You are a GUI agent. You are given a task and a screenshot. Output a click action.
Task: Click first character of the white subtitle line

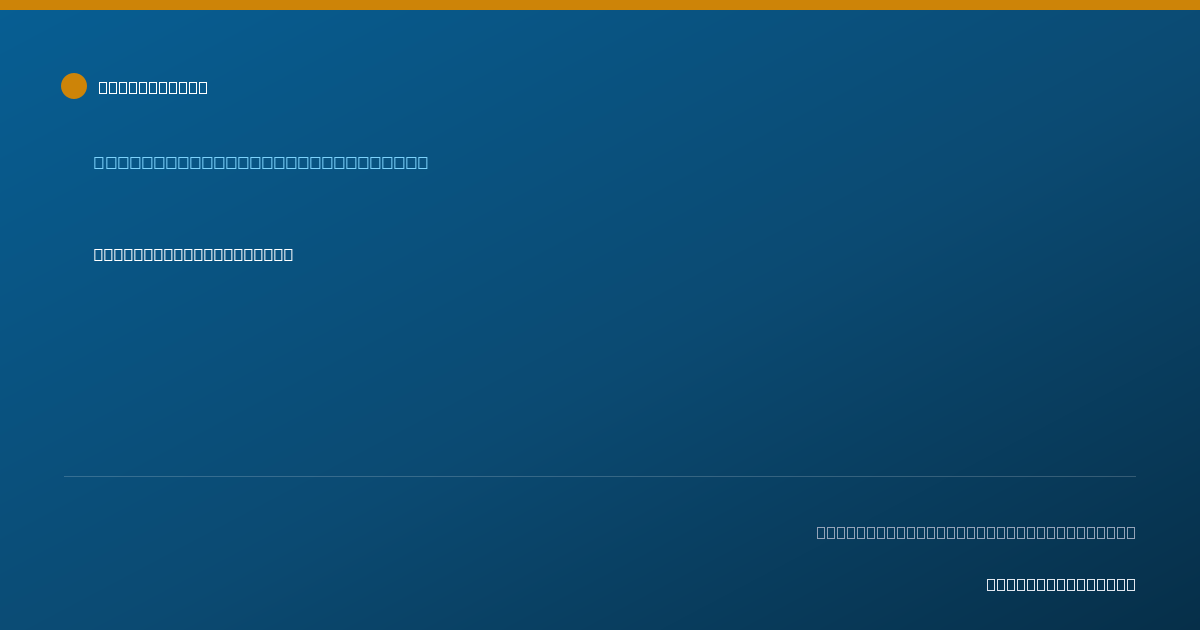(x=98, y=254)
